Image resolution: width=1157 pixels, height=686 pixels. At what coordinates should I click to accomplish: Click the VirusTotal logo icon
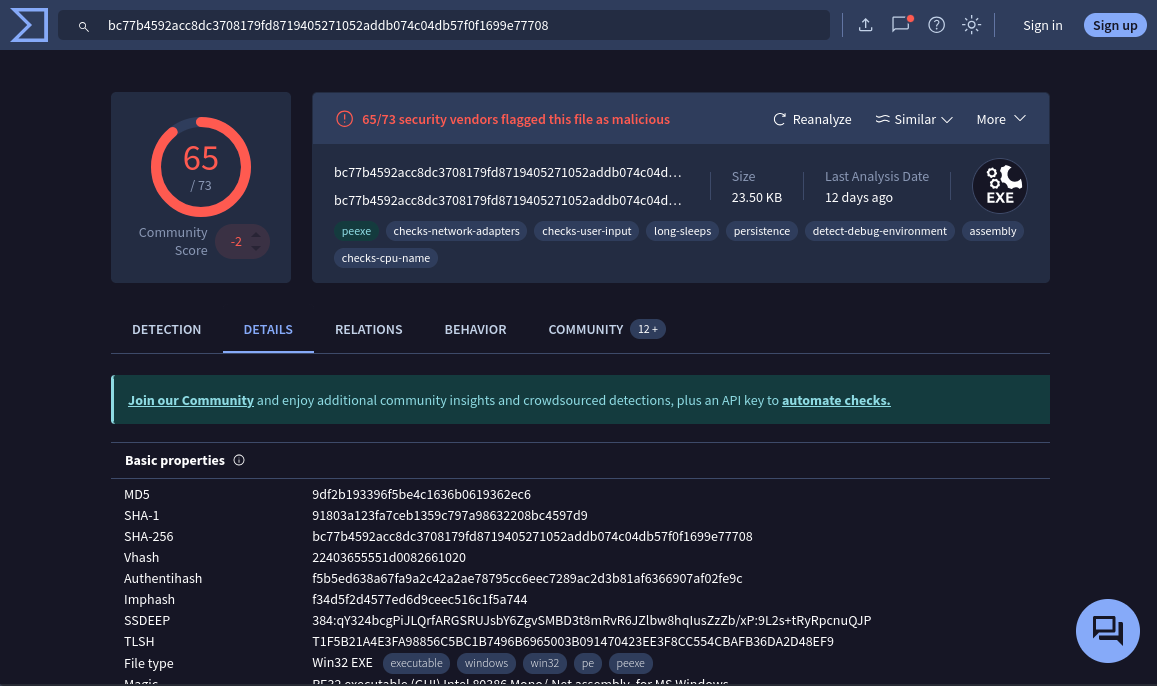(28, 25)
